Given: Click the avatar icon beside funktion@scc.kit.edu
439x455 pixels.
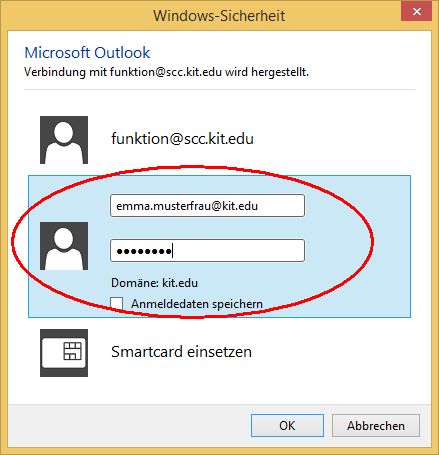Looking at the screenshot, I should tap(64, 140).
